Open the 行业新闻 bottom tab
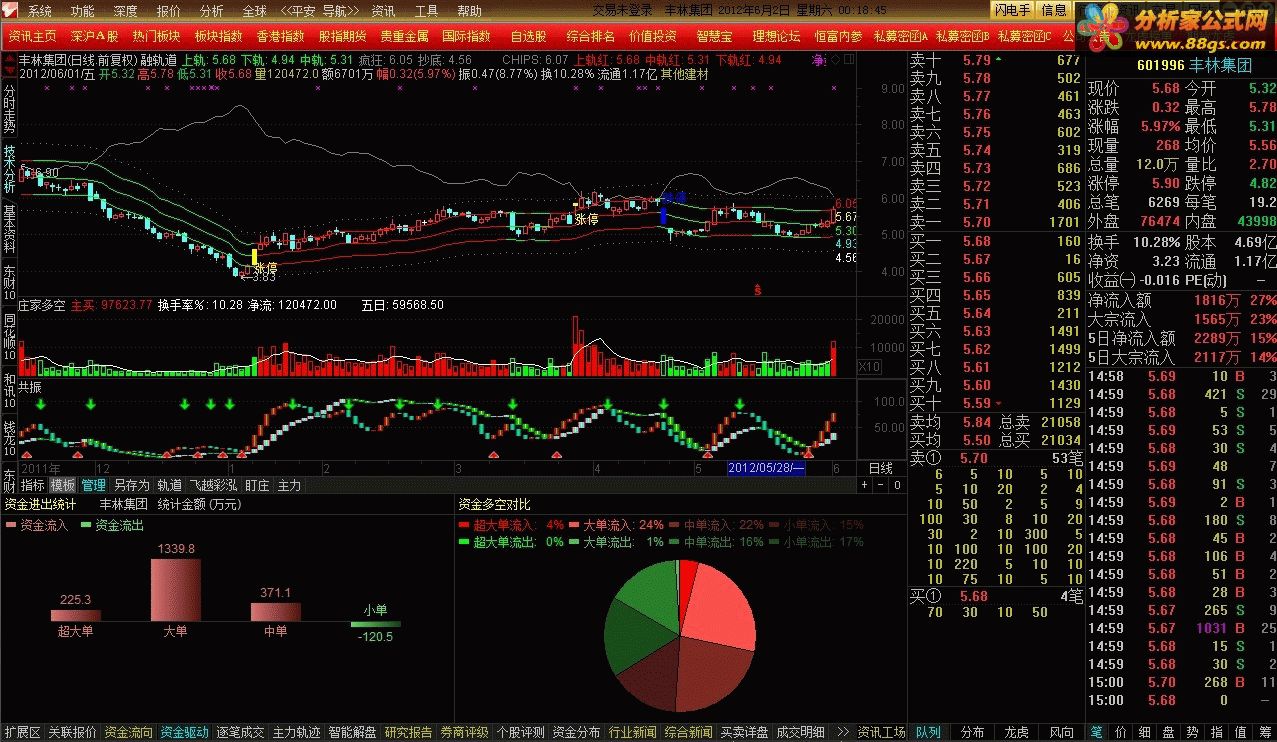Image resolution: width=1277 pixels, height=742 pixels. 632,732
